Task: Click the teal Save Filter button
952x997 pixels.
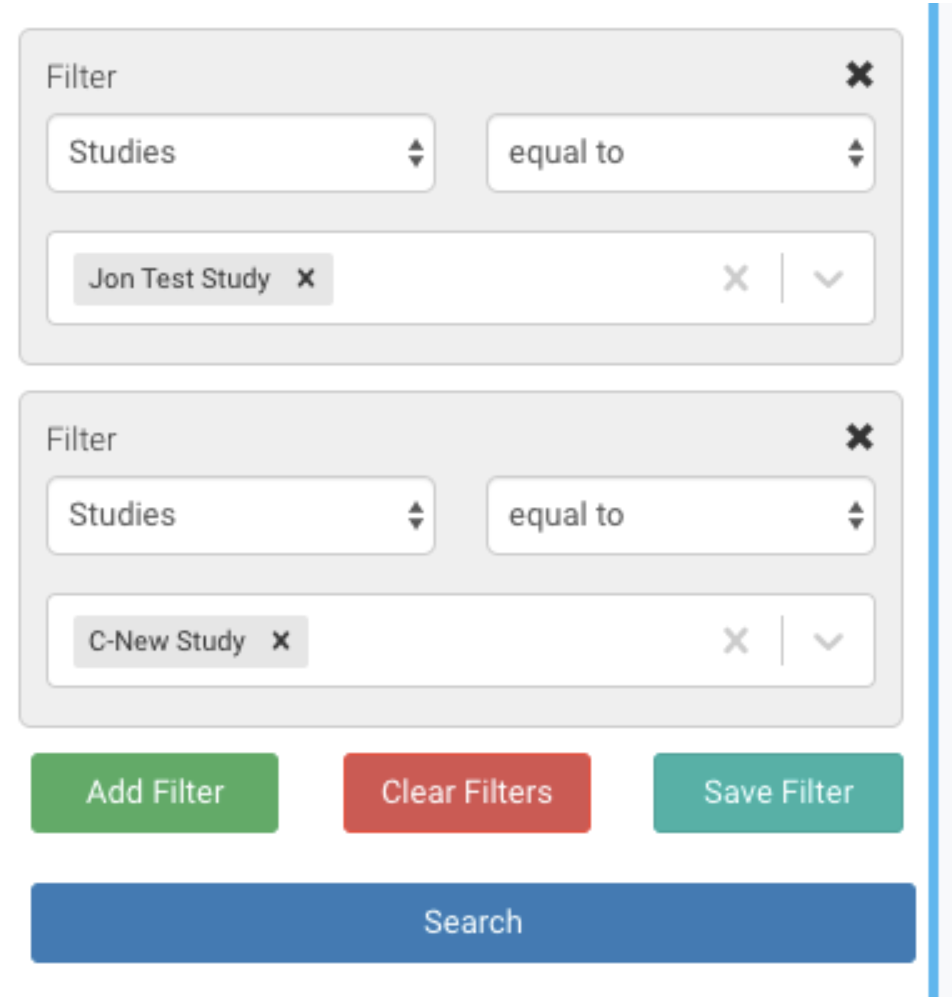Action: tap(778, 792)
